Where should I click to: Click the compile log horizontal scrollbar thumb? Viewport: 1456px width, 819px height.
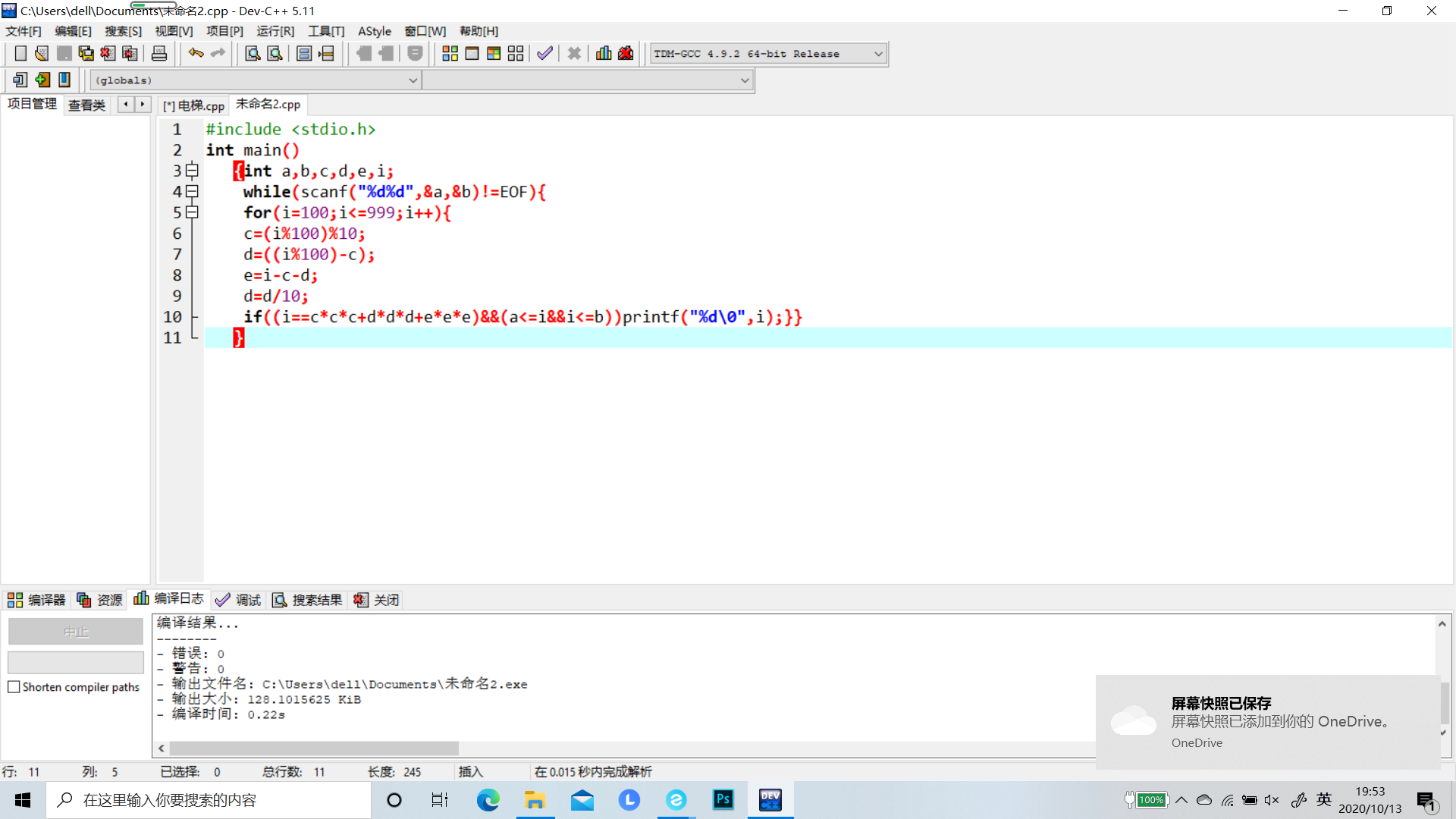(x=314, y=748)
